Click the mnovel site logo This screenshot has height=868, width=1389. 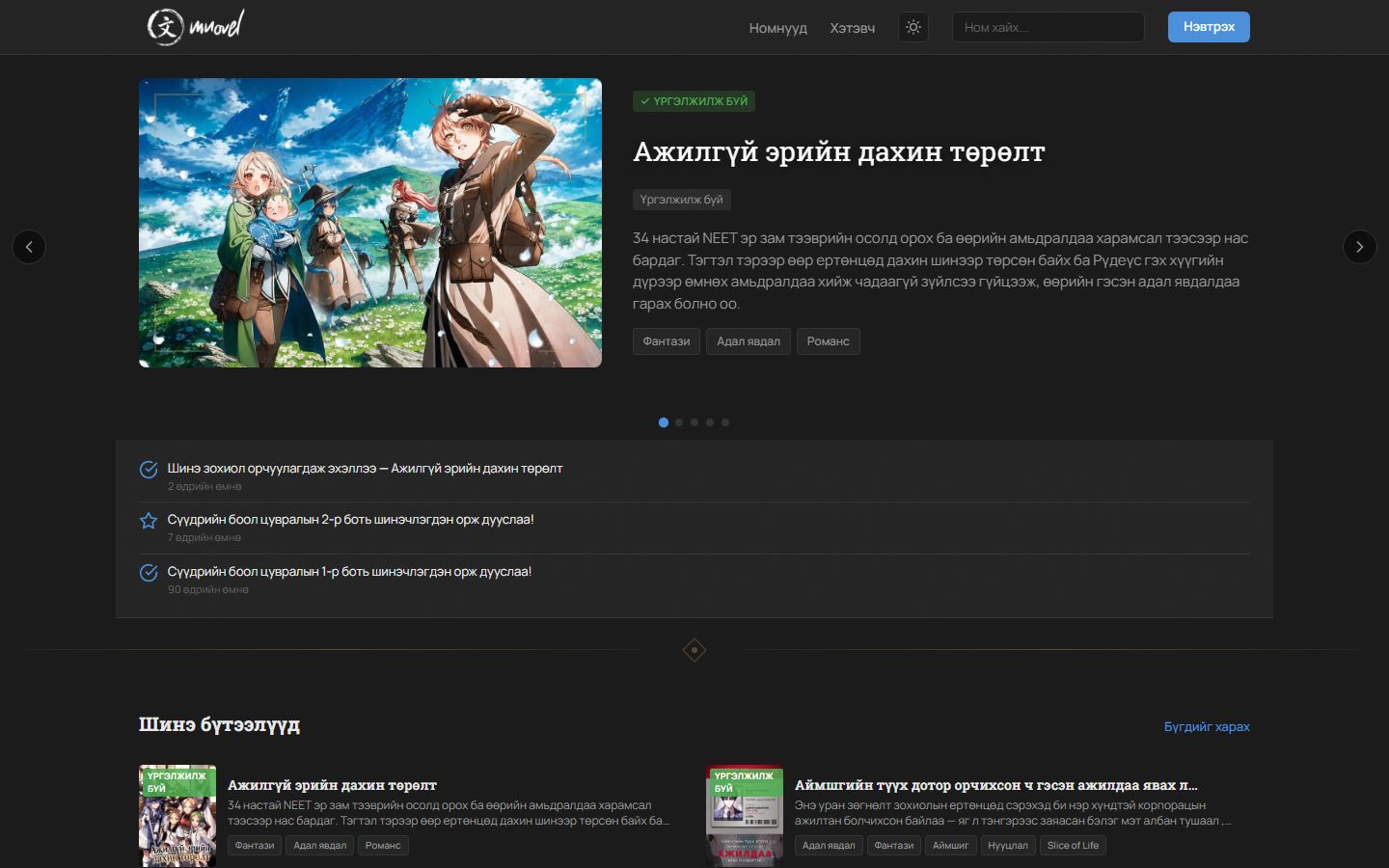tap(196, 26)
